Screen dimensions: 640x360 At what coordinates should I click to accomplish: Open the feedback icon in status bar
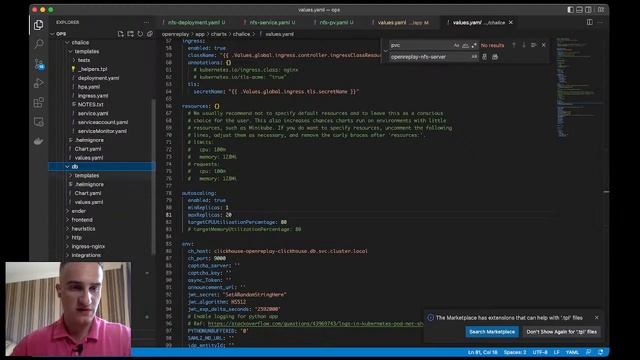(588, 352)
